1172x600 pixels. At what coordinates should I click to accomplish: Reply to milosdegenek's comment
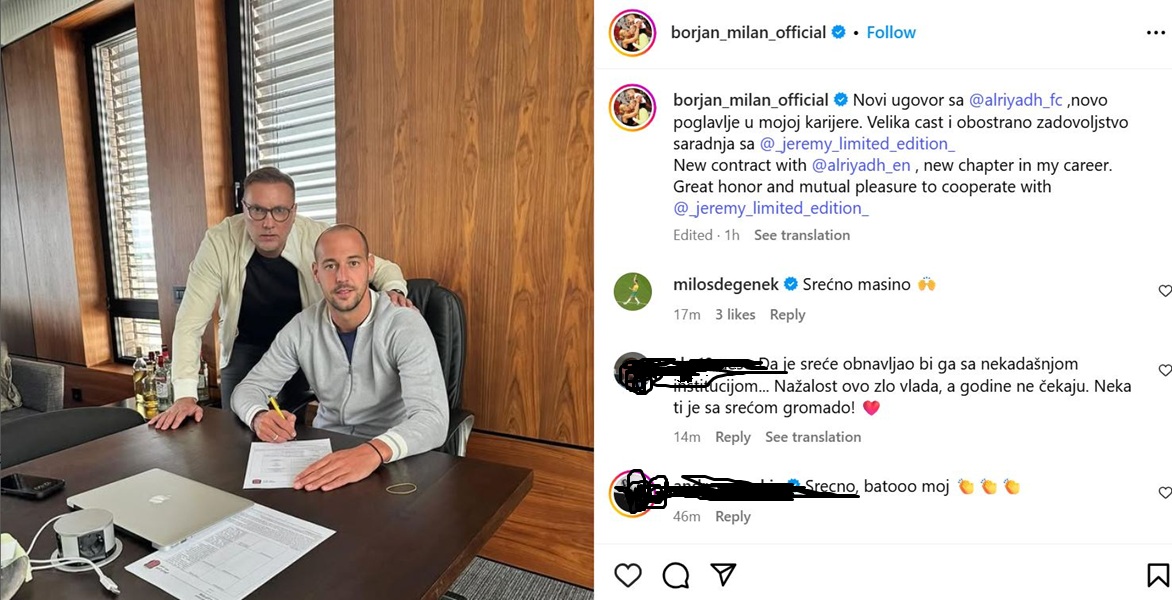click(787, 315)
